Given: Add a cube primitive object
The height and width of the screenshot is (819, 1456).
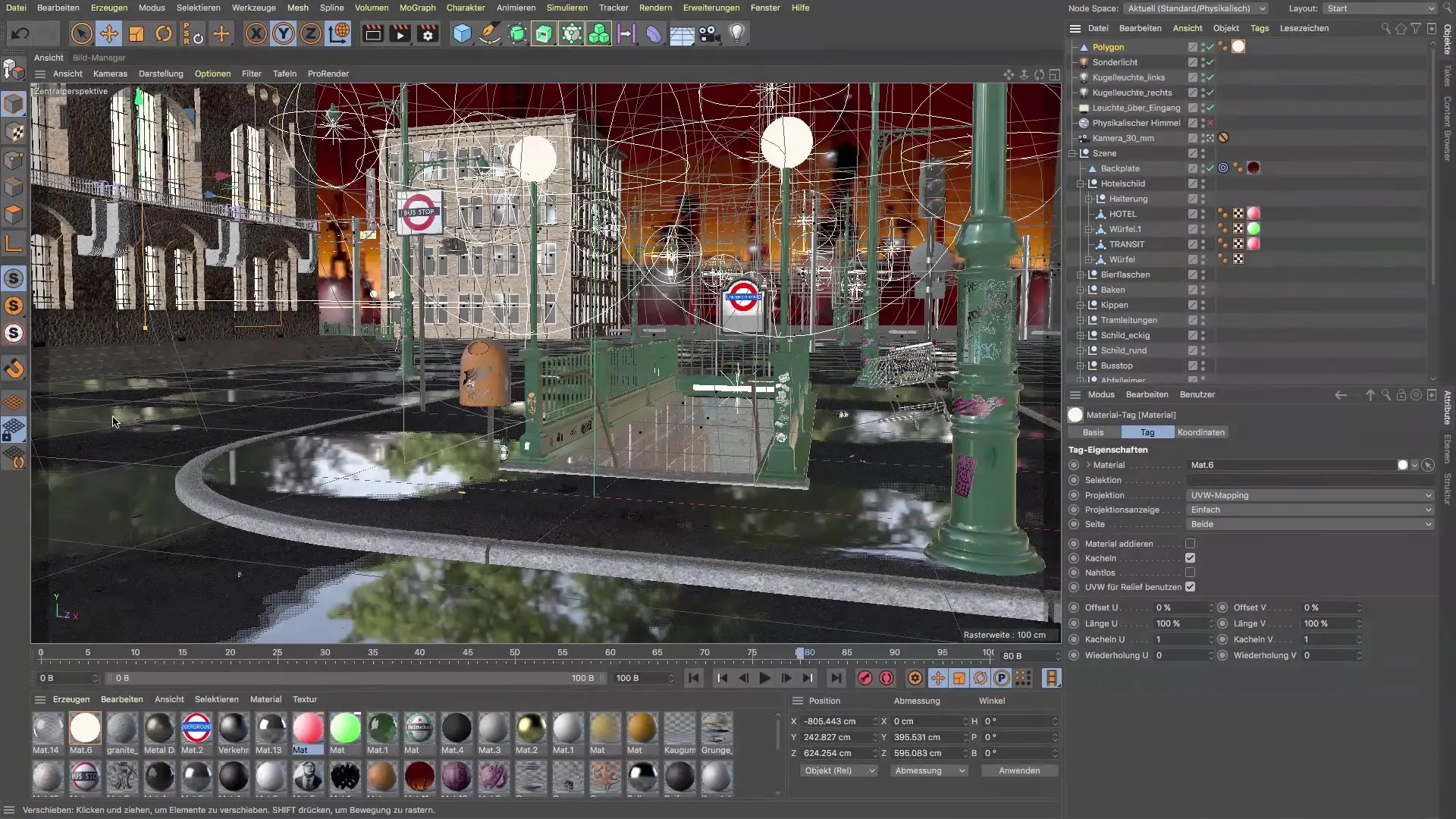Looking at the screenshot, I should tap(463, 34).
